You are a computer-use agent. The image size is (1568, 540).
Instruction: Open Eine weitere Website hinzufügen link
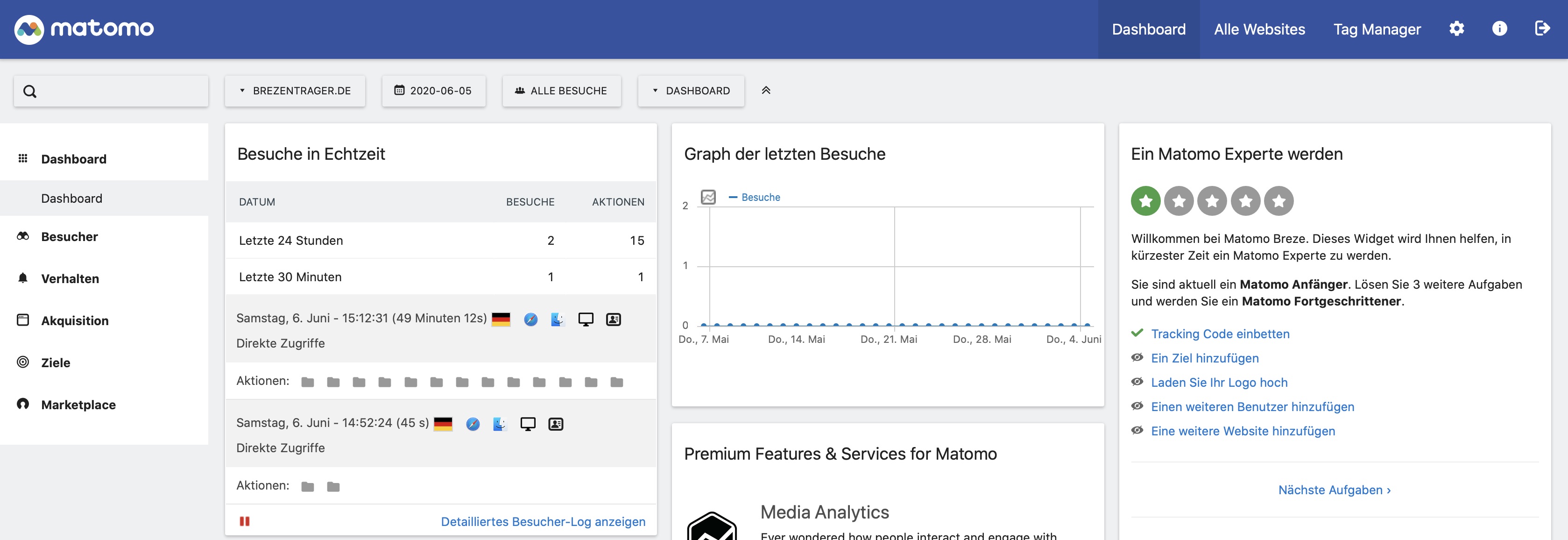[x=1243, y=431]
